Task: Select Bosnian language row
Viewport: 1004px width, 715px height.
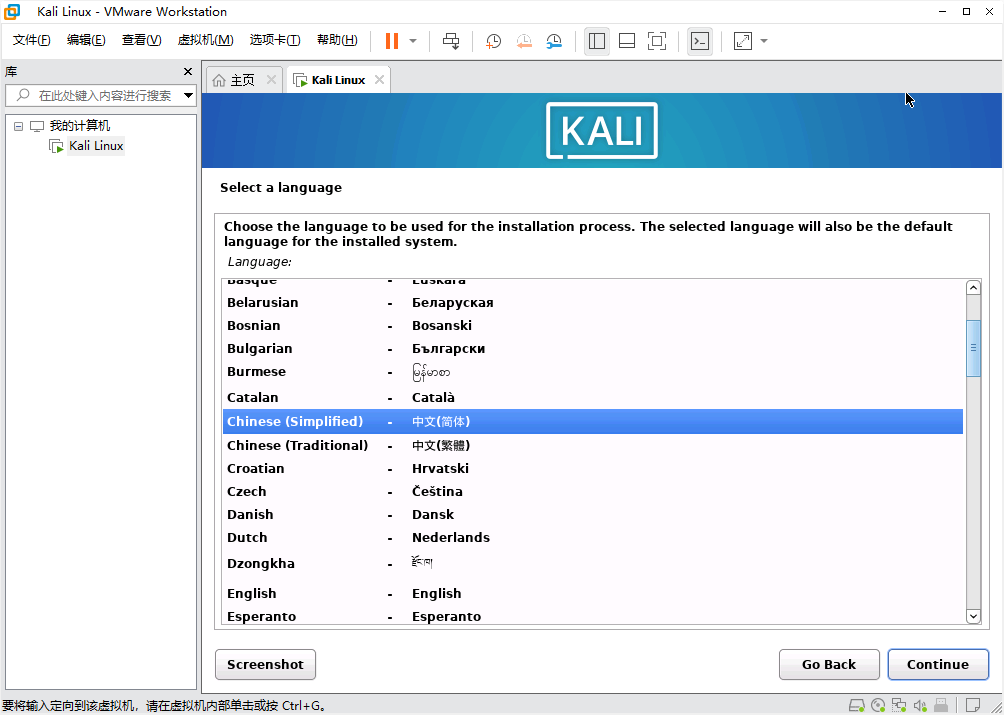Action: (593, 326)
